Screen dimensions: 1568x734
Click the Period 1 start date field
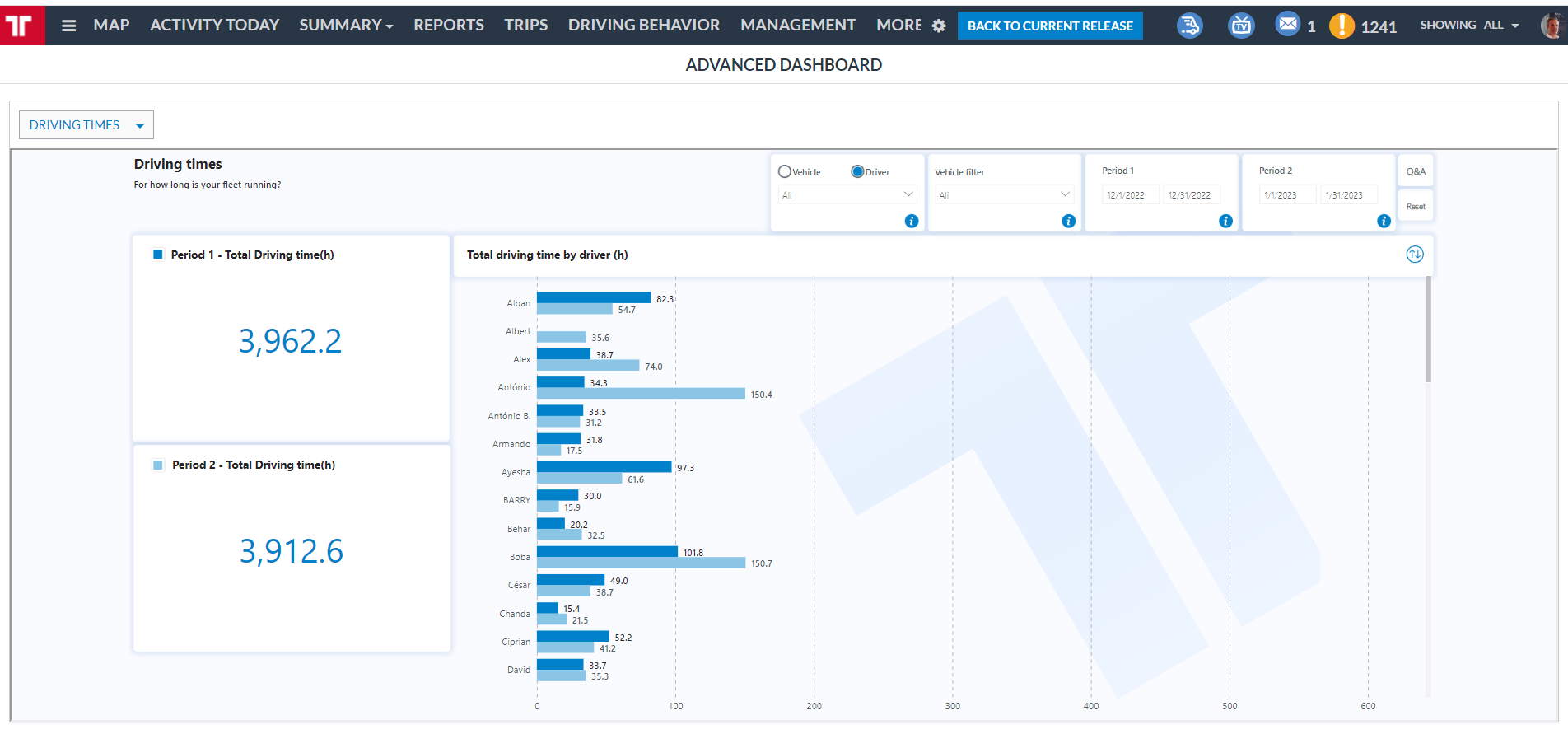[1128, 195]
